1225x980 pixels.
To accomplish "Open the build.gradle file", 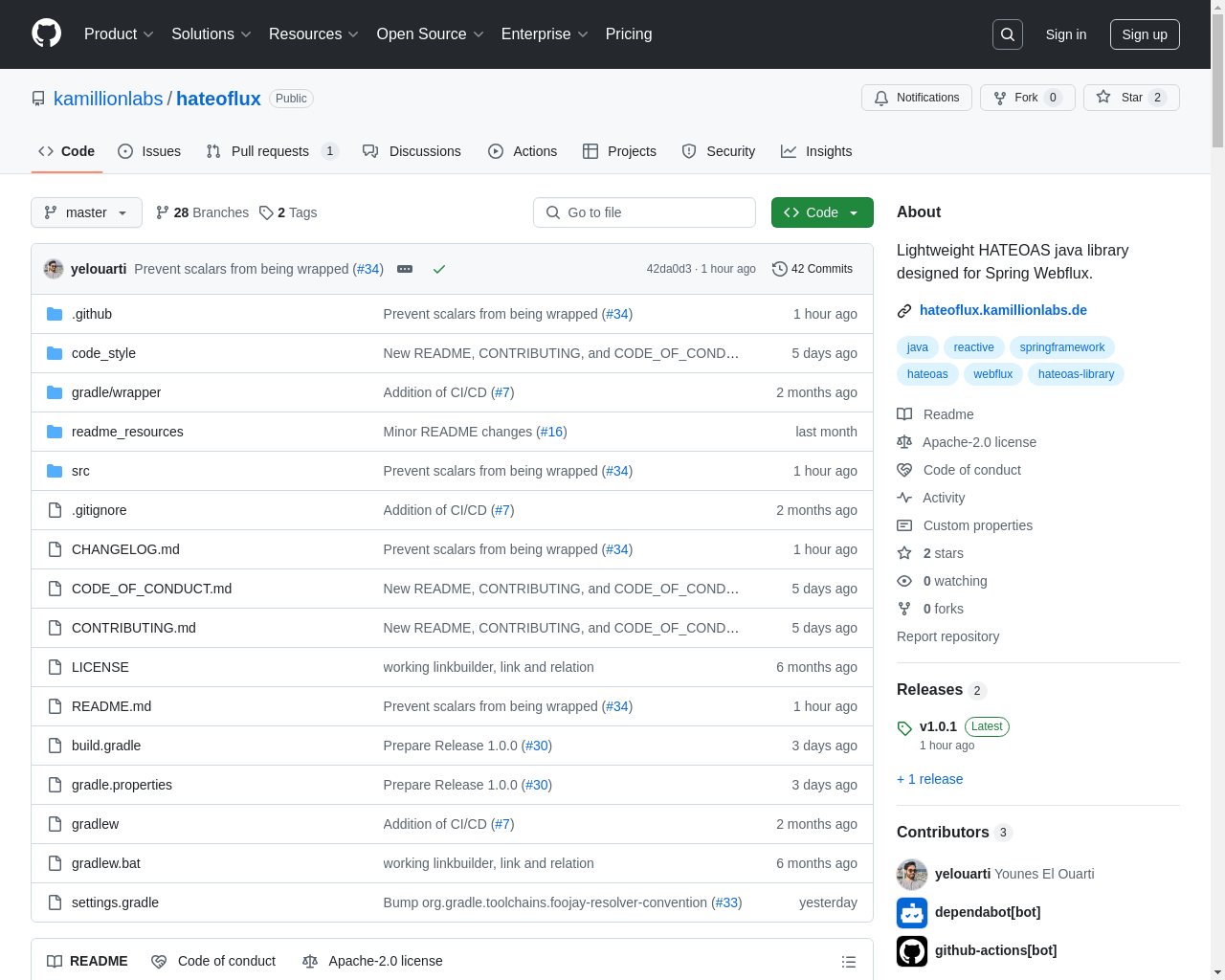I will (x=106, y=746).
